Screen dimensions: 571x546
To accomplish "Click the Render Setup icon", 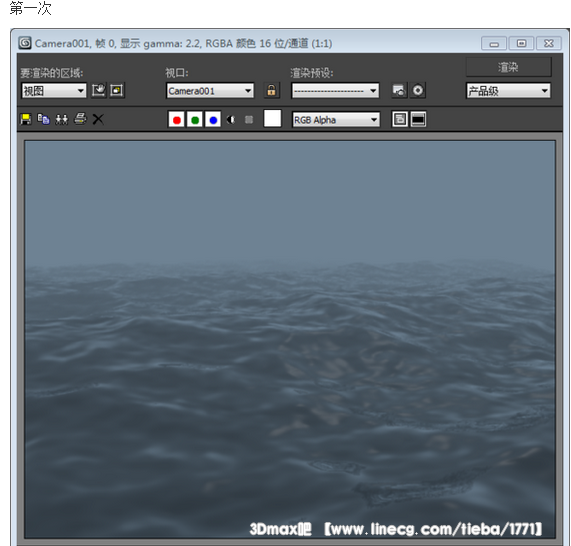I will pyautogui.click(x=399, y=90).
